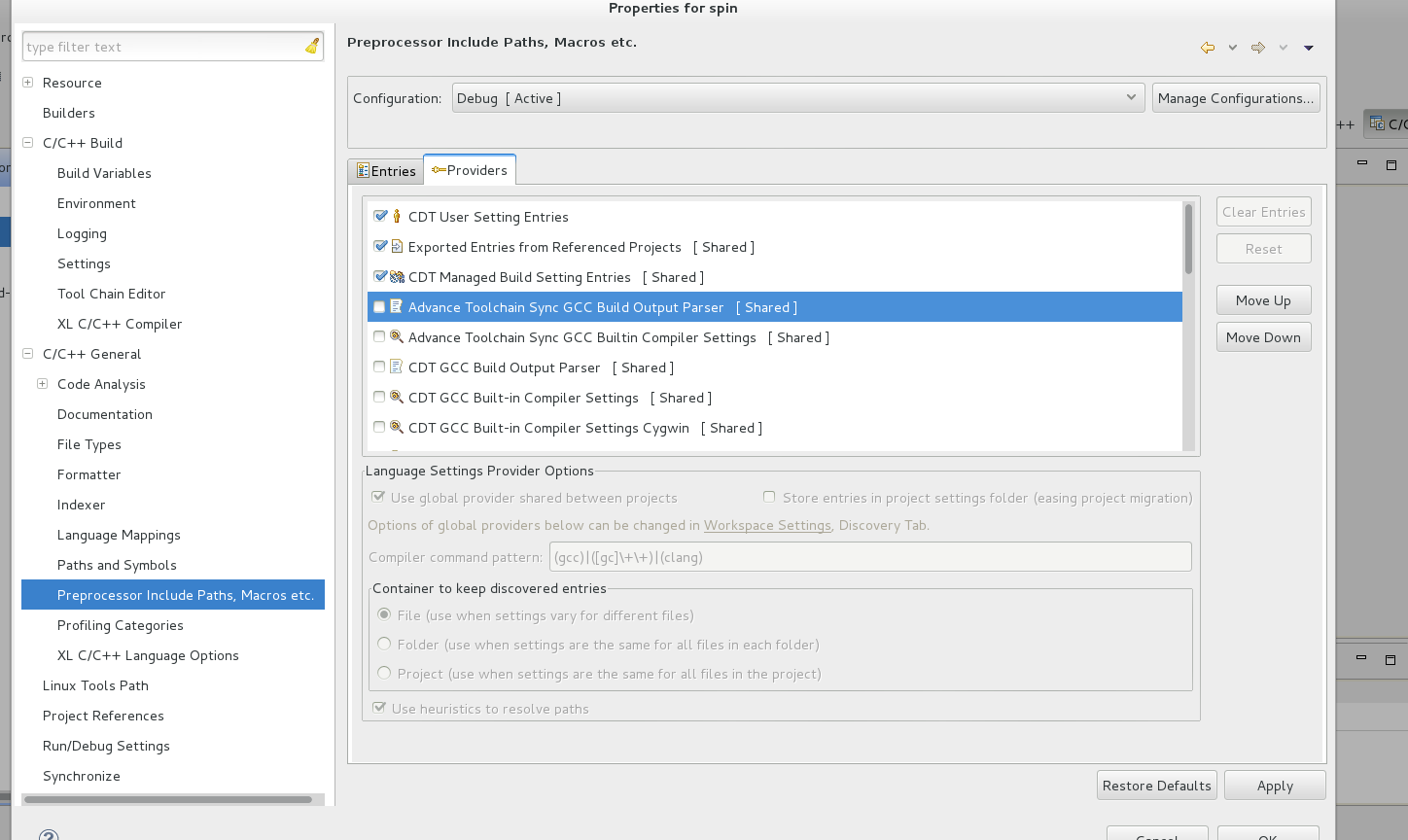
Task: Open the view menu triangle icon
Action: 1309,48
